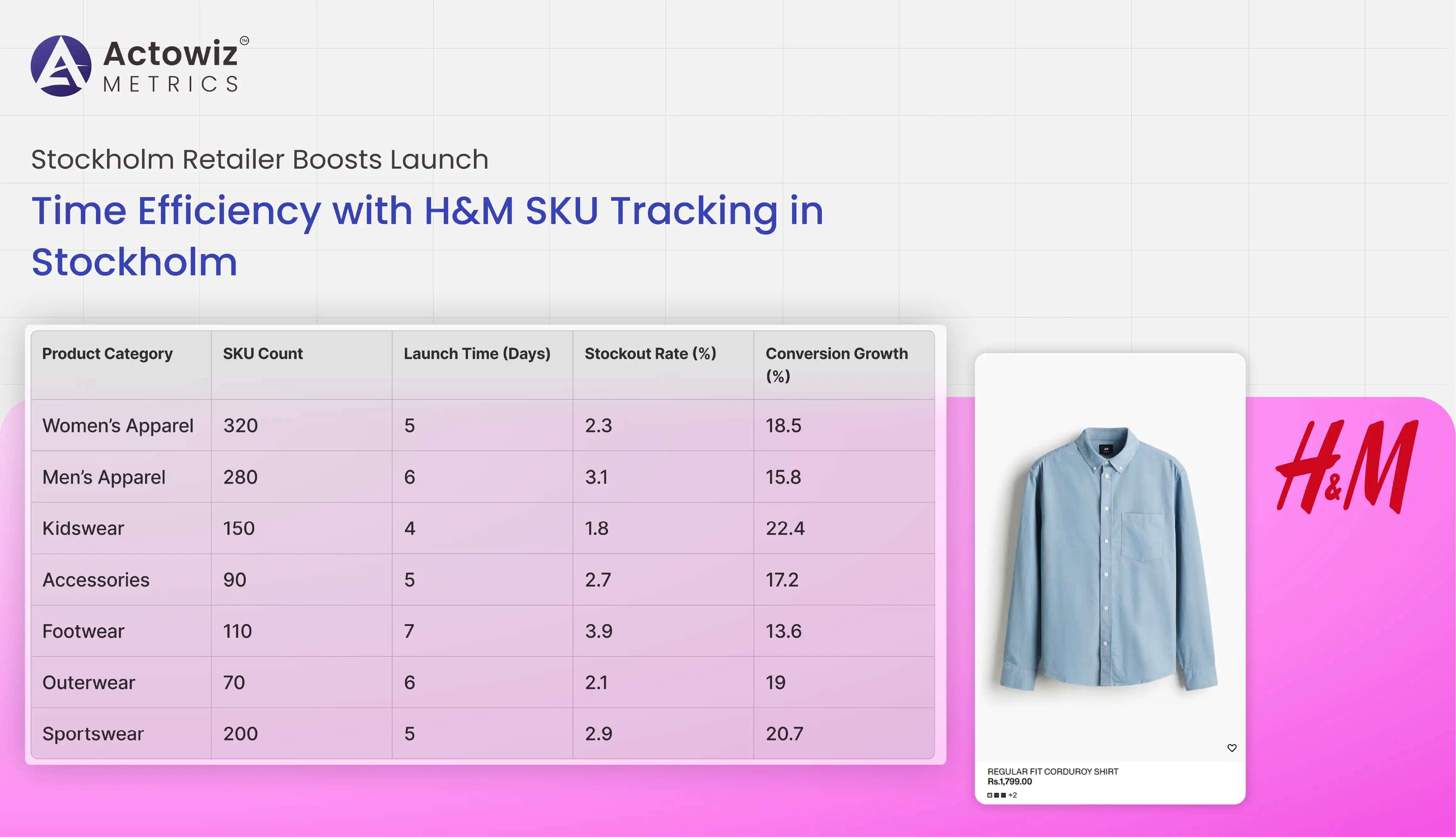Image resolution: width=1456 pixels, height=837 pixels.
Task: Click the heart favorite icon on shirt card
Action: [1231, 748]
